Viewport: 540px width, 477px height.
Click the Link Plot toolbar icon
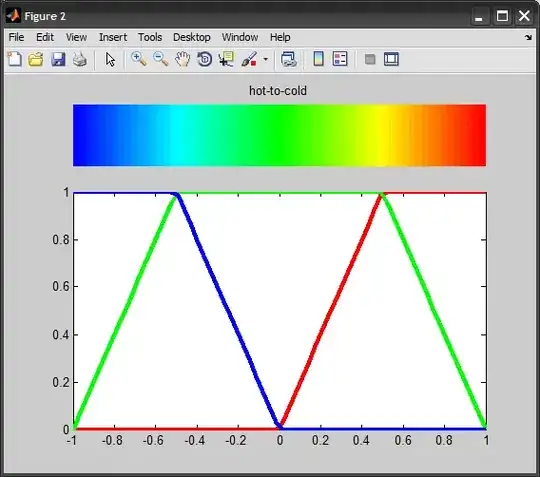(289, 59)
